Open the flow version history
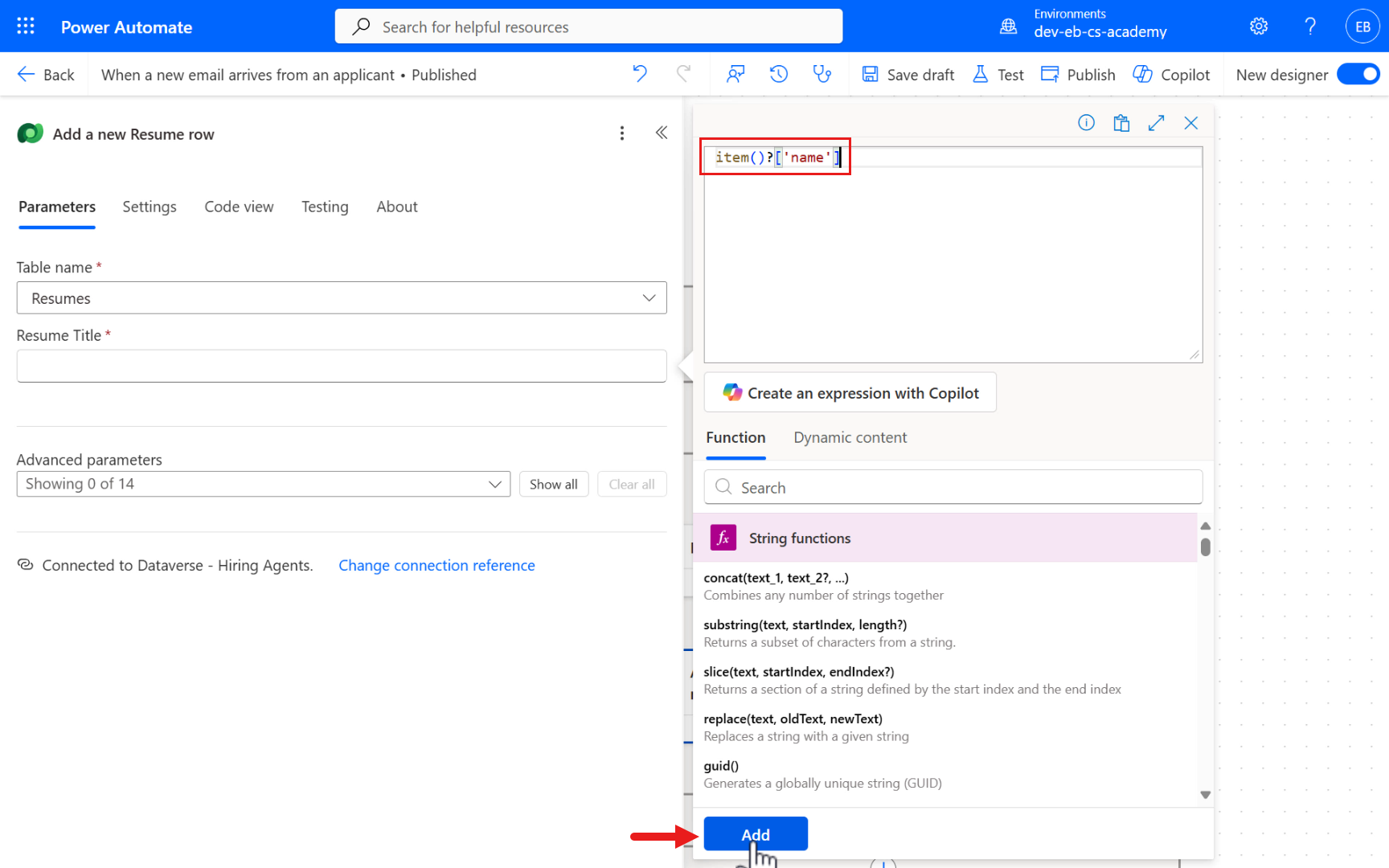This screenshot has height=868, width=1389. 777,74
